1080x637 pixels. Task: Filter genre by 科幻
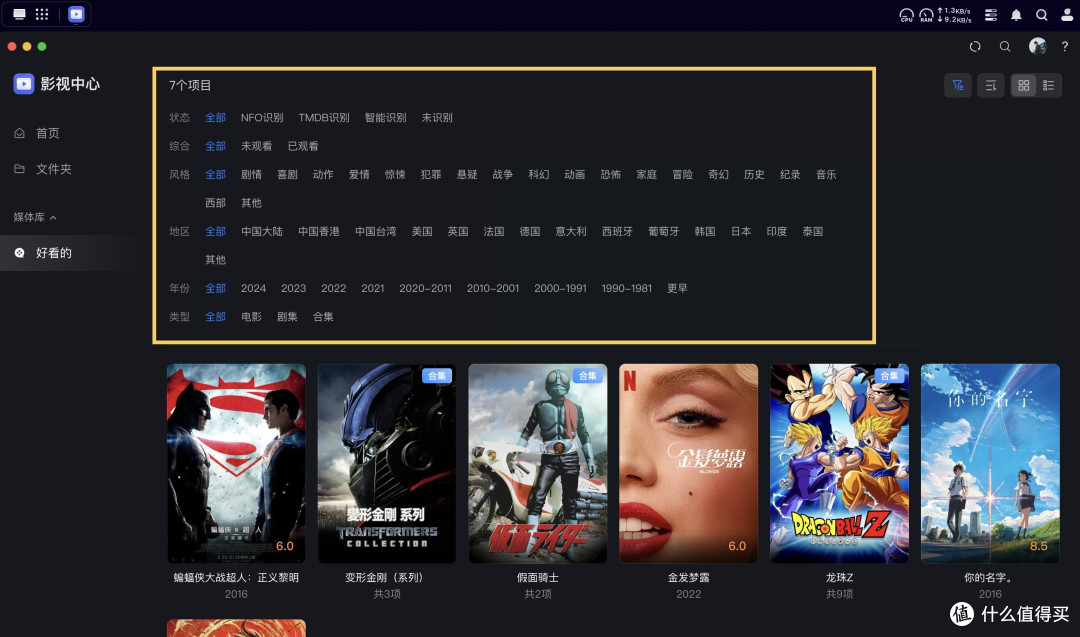pyautogui.click(x=539, y=175)
